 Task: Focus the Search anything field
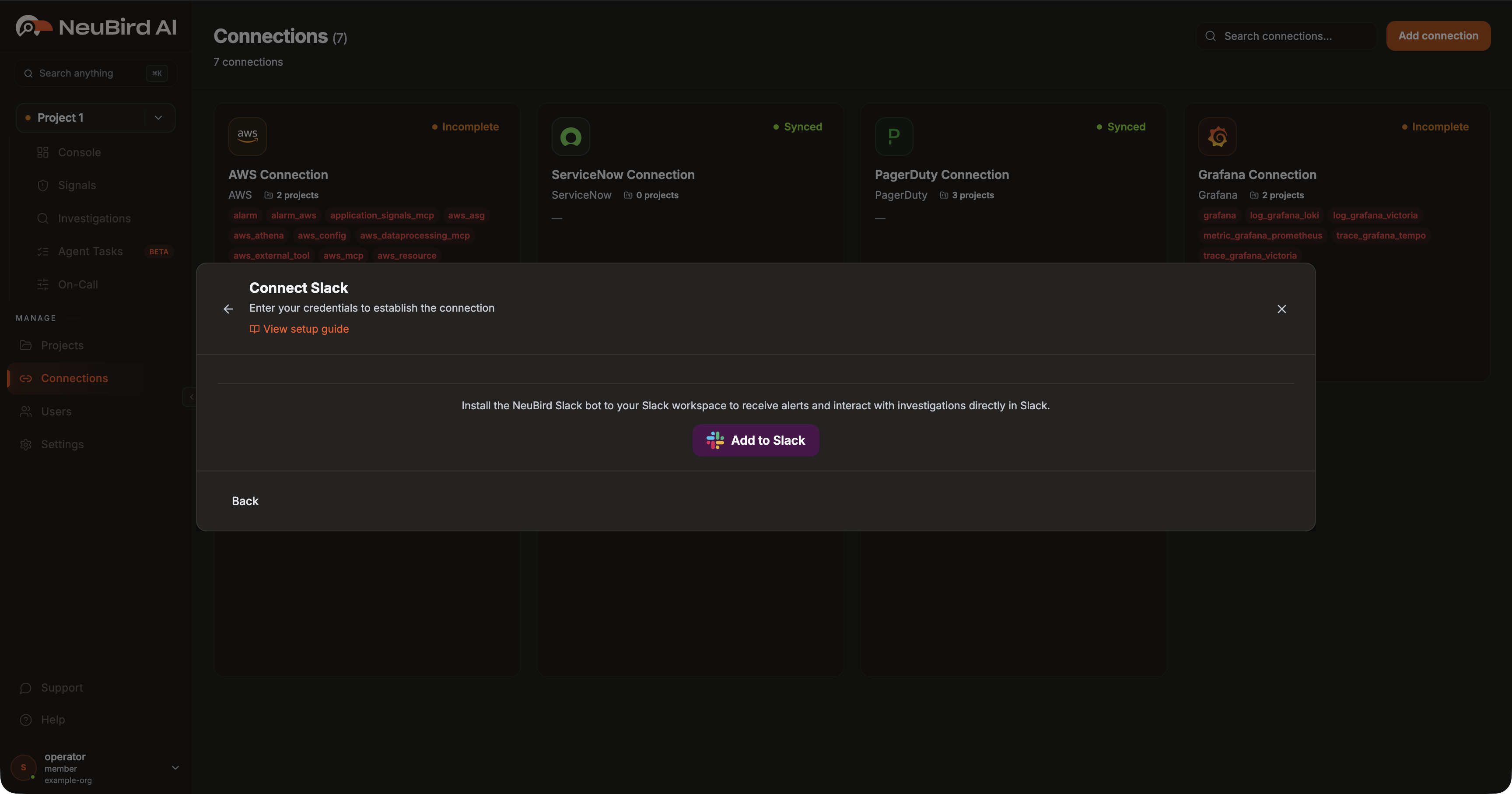tap(96, 74)
